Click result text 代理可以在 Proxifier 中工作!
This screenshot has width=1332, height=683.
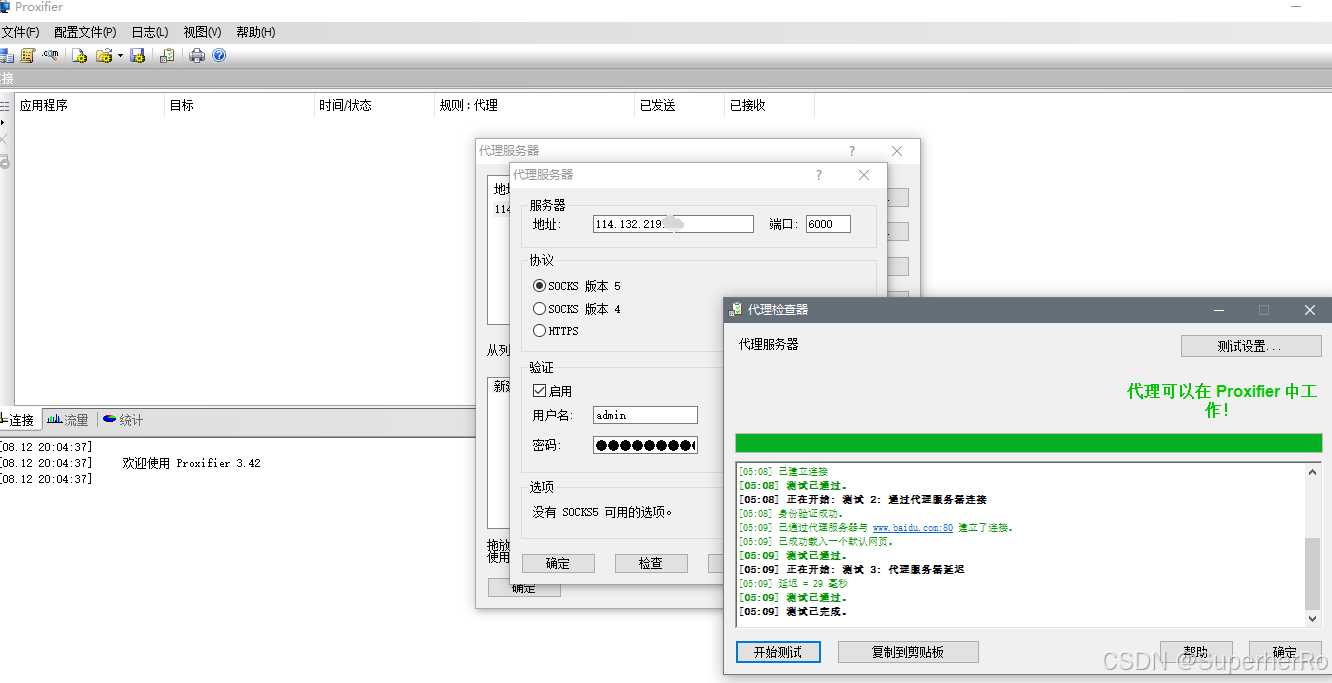coord(1222,400)
